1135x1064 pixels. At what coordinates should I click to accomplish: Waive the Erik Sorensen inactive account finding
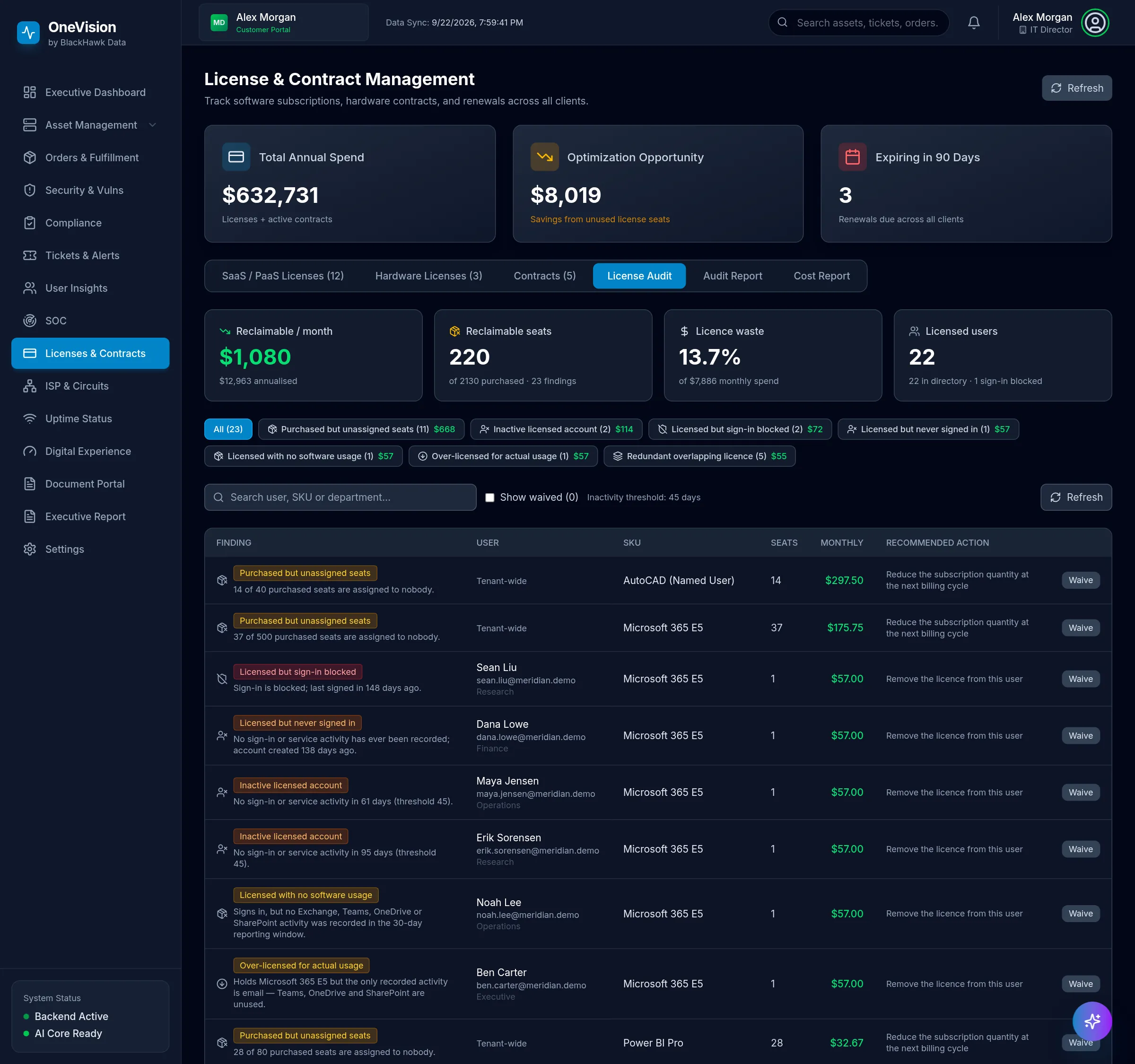click(x=1081, y=849)
